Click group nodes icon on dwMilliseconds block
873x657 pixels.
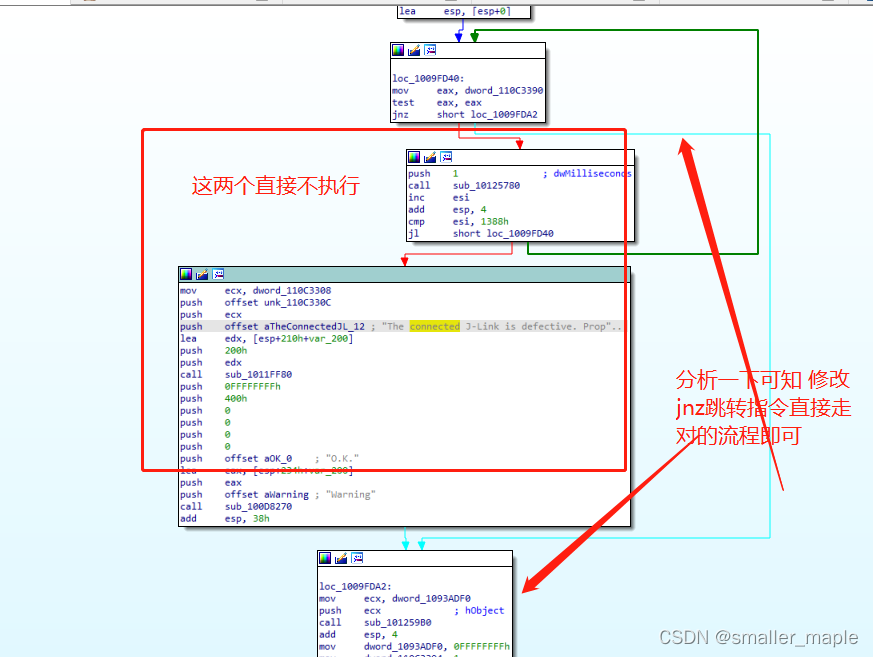coord(446,157)
